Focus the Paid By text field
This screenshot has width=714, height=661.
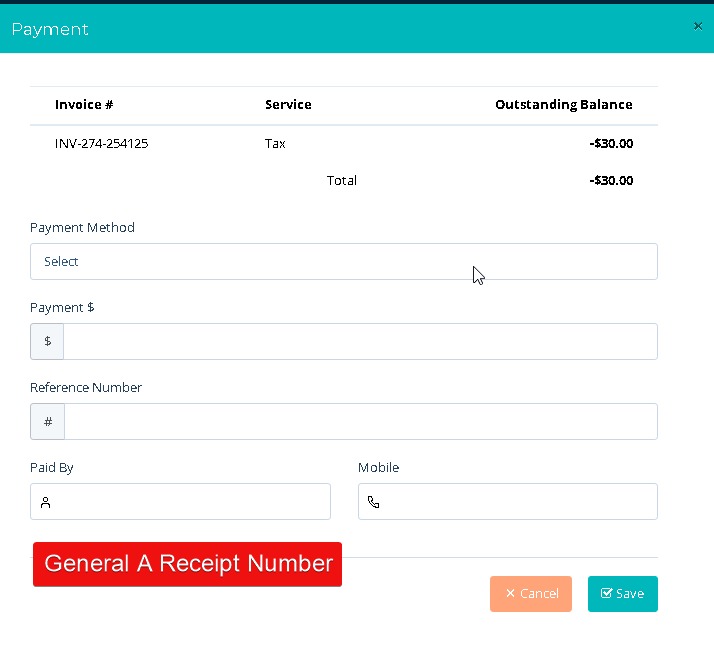click(180, 502)
